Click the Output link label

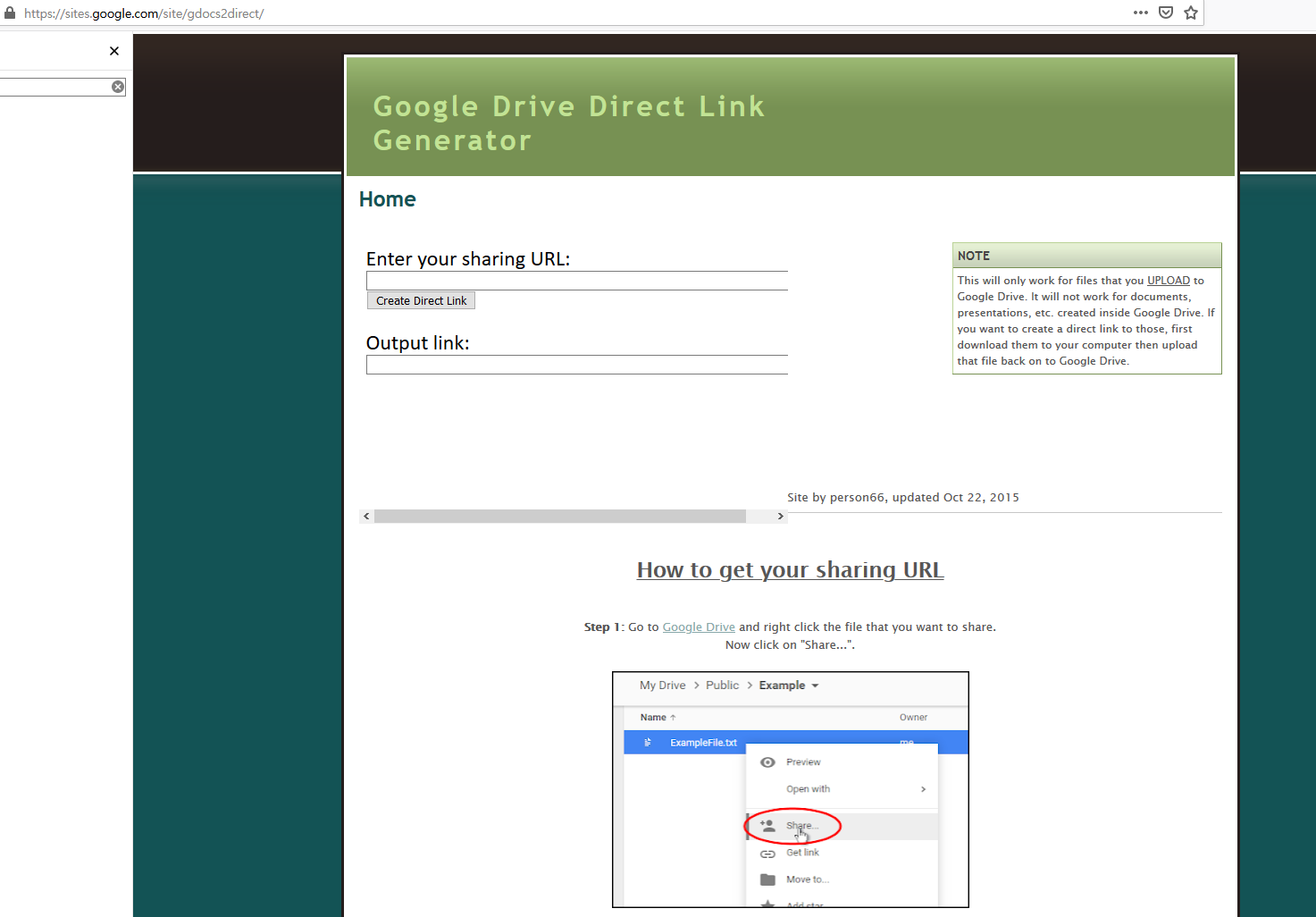(417, 343)
